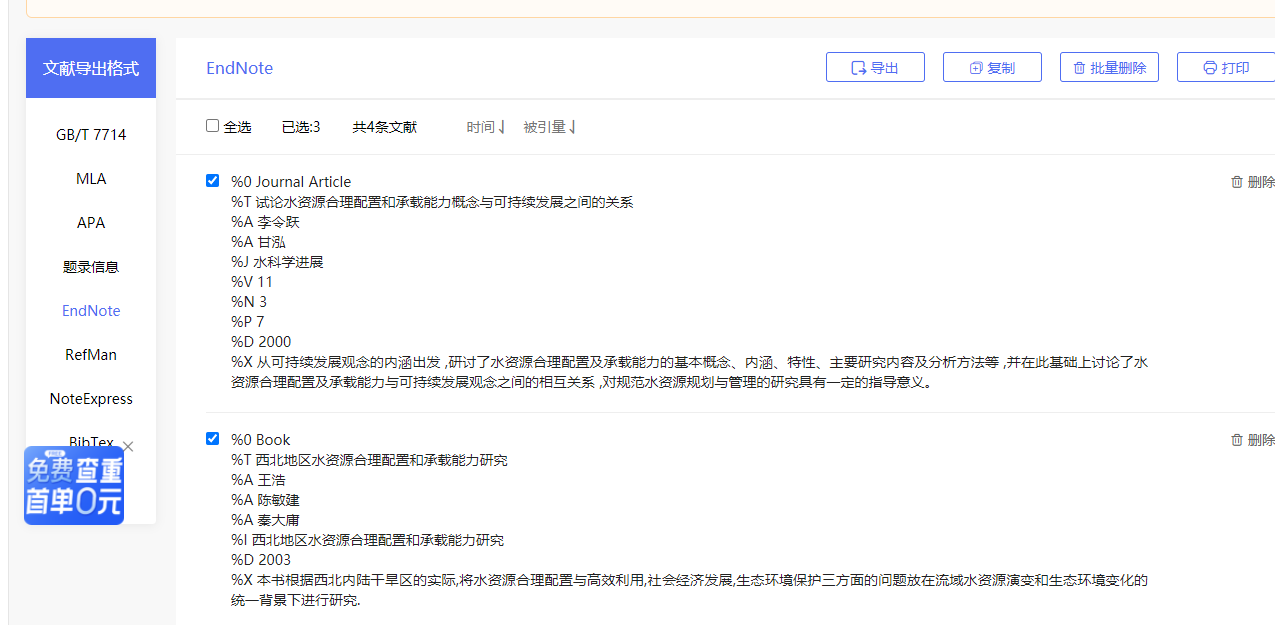Sort the list by 时间
The width and height of the screenshot is (1275, 625).
(486, 127)
